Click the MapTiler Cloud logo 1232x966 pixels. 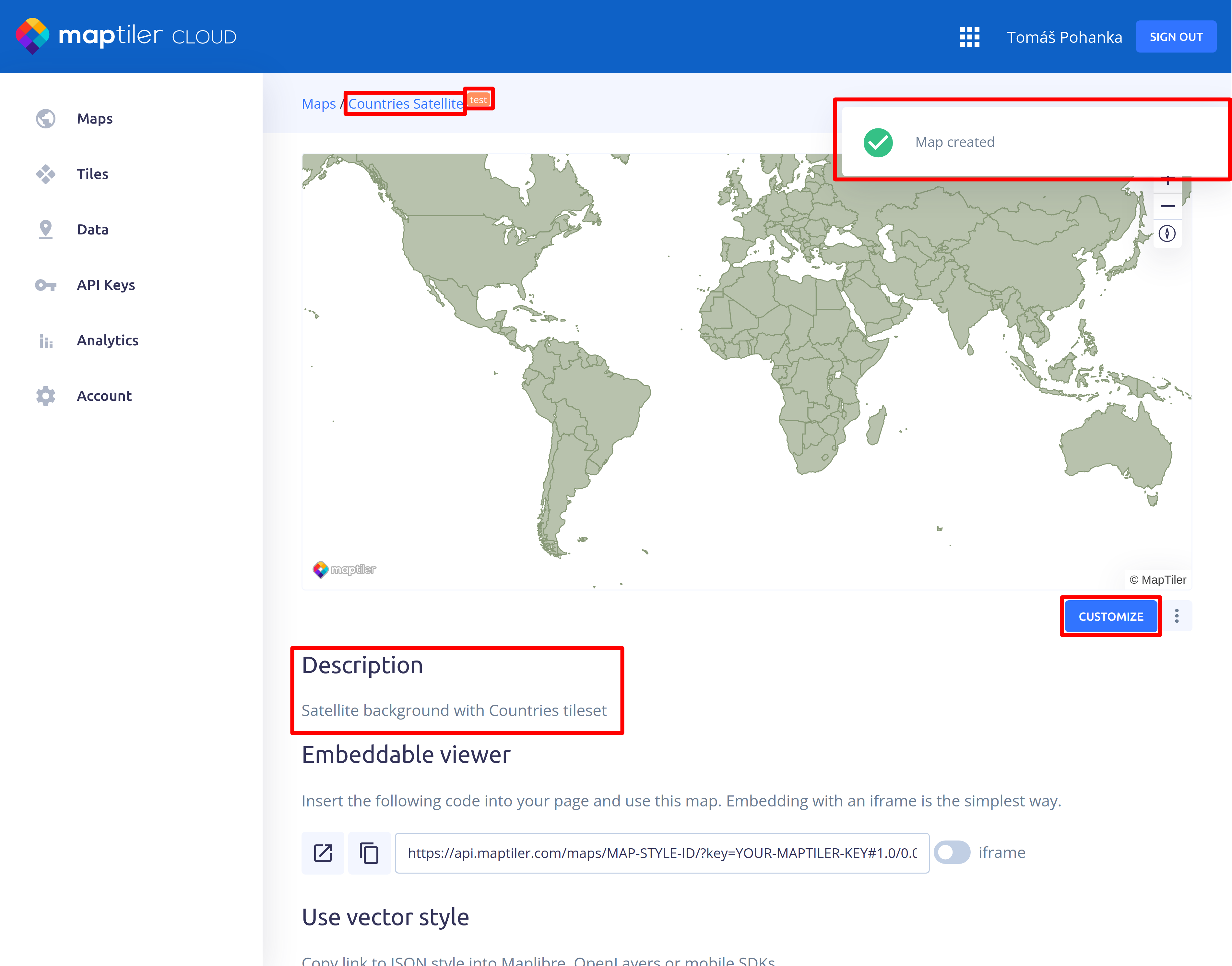point(125,36)
